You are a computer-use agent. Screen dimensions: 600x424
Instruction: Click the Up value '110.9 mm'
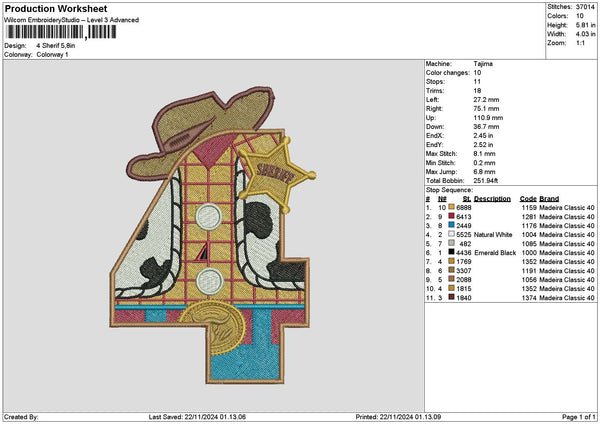pos(488,118)
